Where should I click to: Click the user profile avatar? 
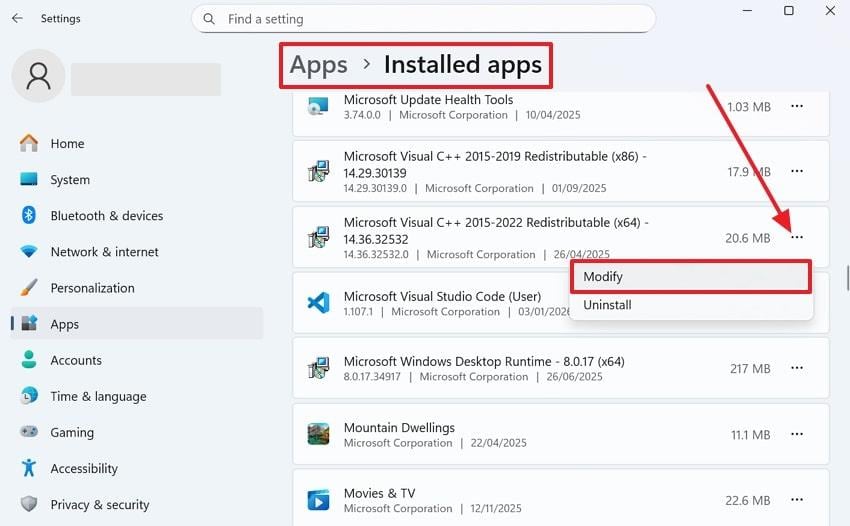(40, 76)
